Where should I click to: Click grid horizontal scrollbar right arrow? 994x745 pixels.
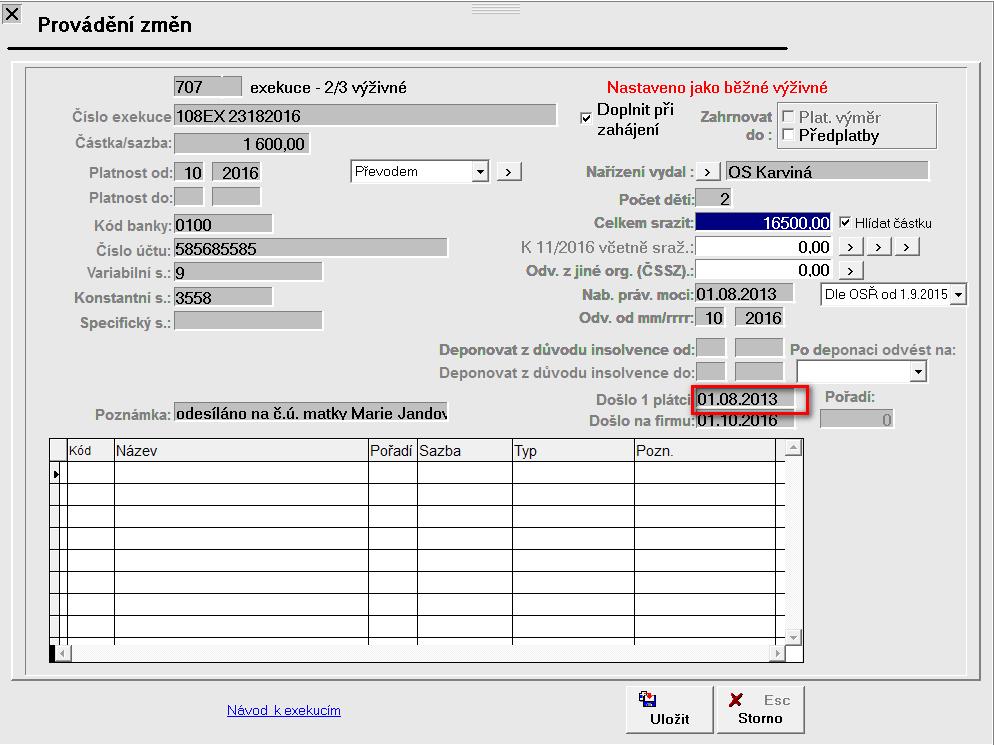click(x=778, y=653)
